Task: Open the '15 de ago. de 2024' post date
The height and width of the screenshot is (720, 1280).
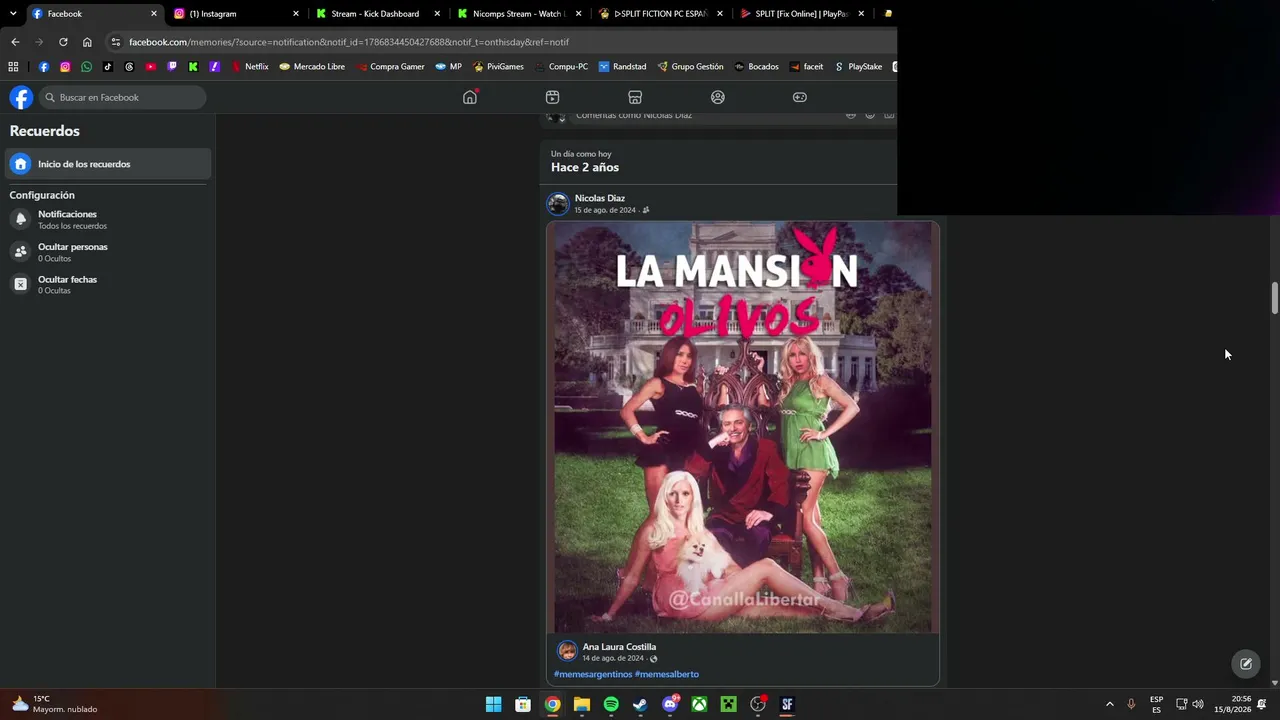Action: coord(605,210)
